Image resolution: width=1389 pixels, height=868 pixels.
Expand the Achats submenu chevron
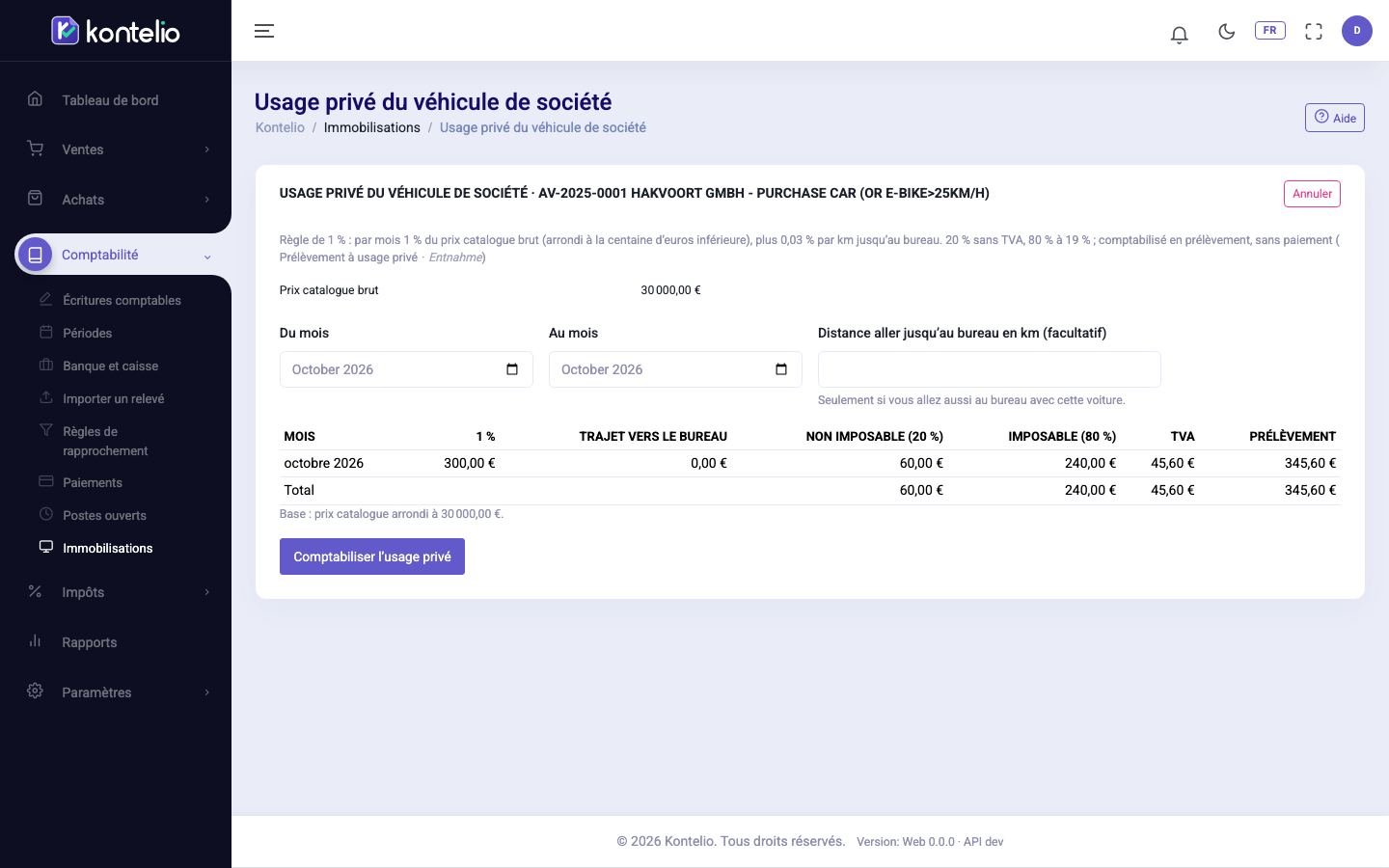[206, 200]
